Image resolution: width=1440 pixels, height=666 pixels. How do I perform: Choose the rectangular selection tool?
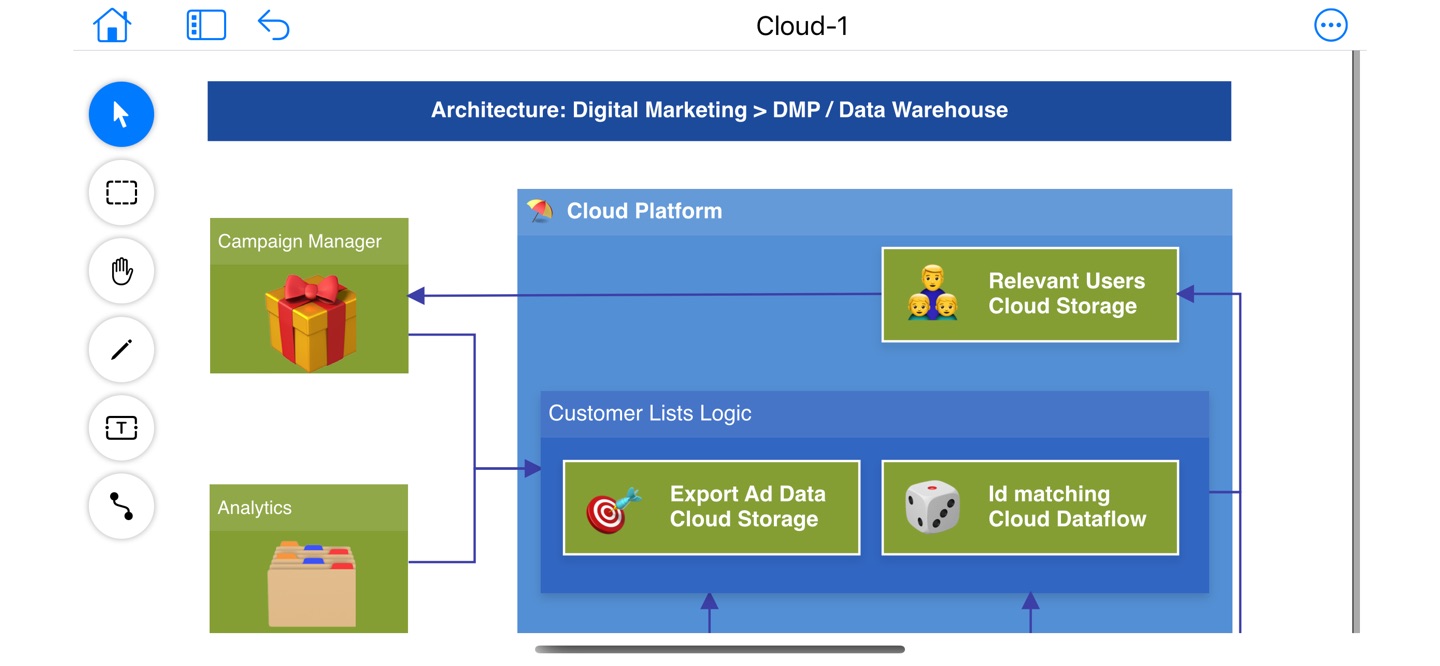pyautogui.click(x=121, y=192)
